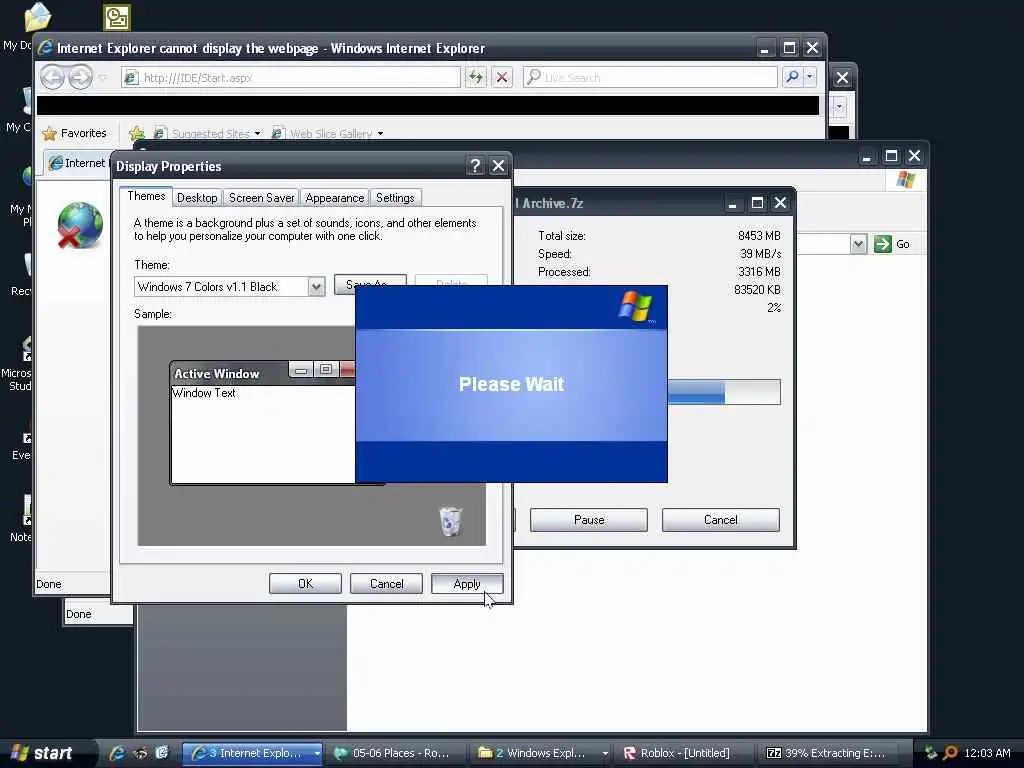The height and width of the screenshot is (768, 1024).
Task: Click Apply in Display Properties
Action: click(467, 584)
